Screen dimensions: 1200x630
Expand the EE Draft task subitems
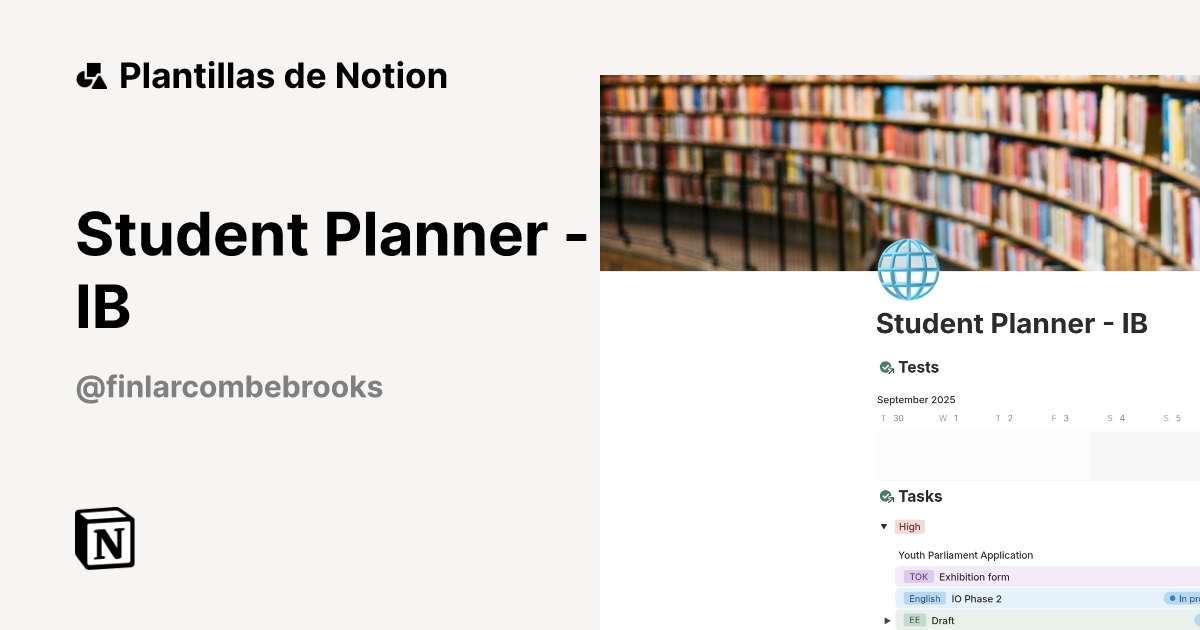pyautogui.click(x=887, y=620)
